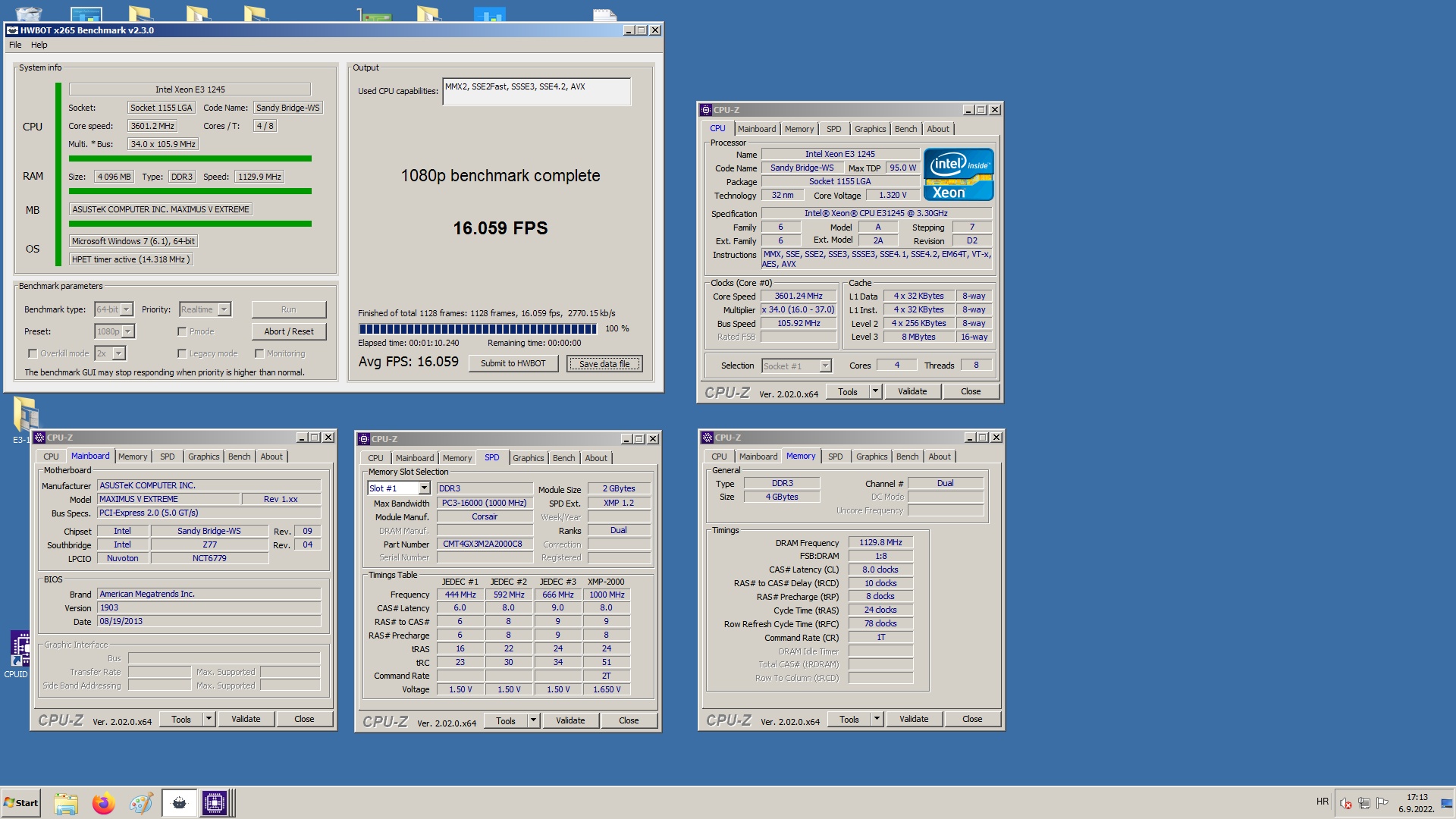The height and width of the screenshot is (819, 1456).
Task: Open File Explorer from the taskbar
Action: coord(66,803)
